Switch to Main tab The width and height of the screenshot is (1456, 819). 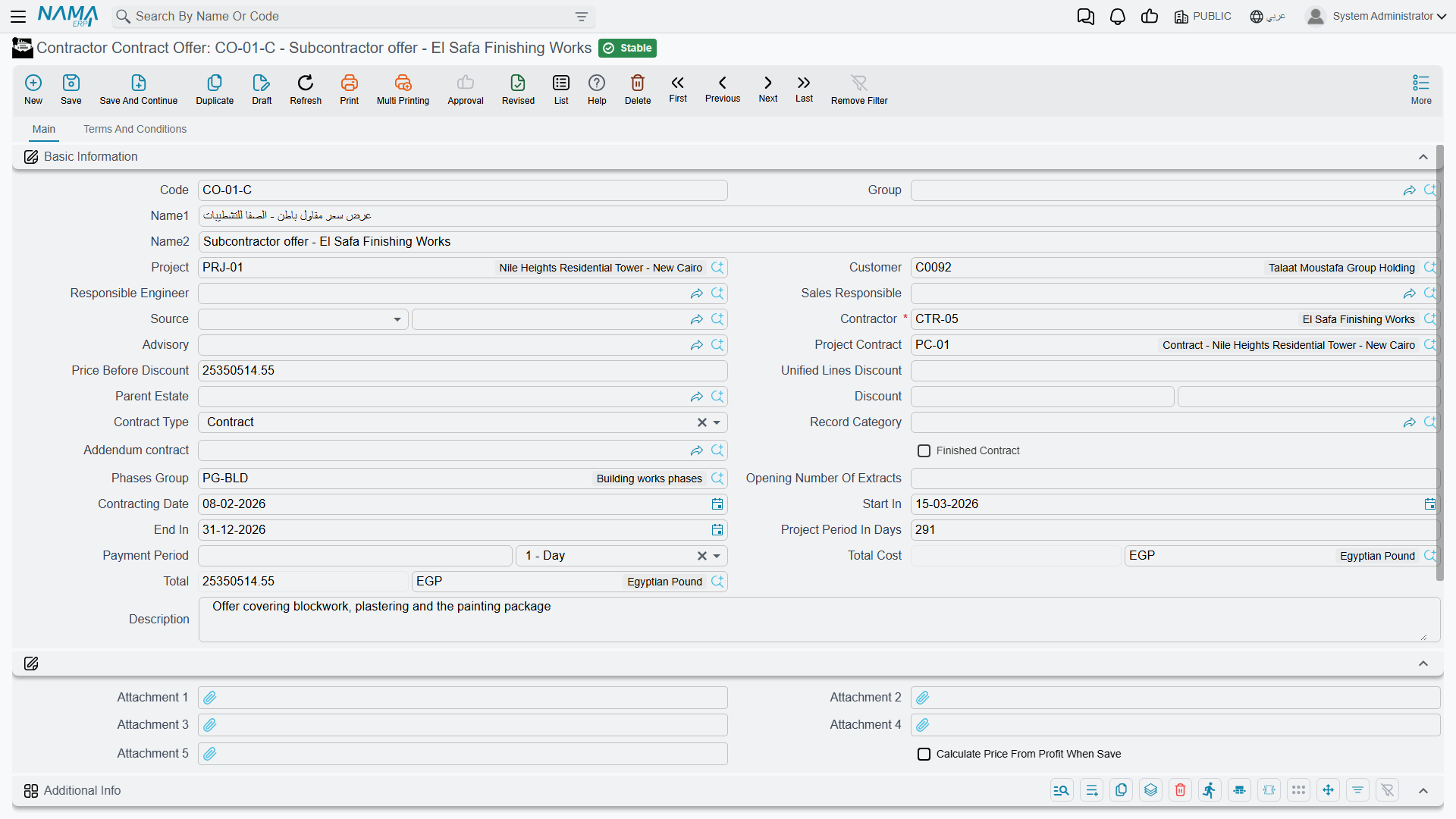tap(44, 129)
